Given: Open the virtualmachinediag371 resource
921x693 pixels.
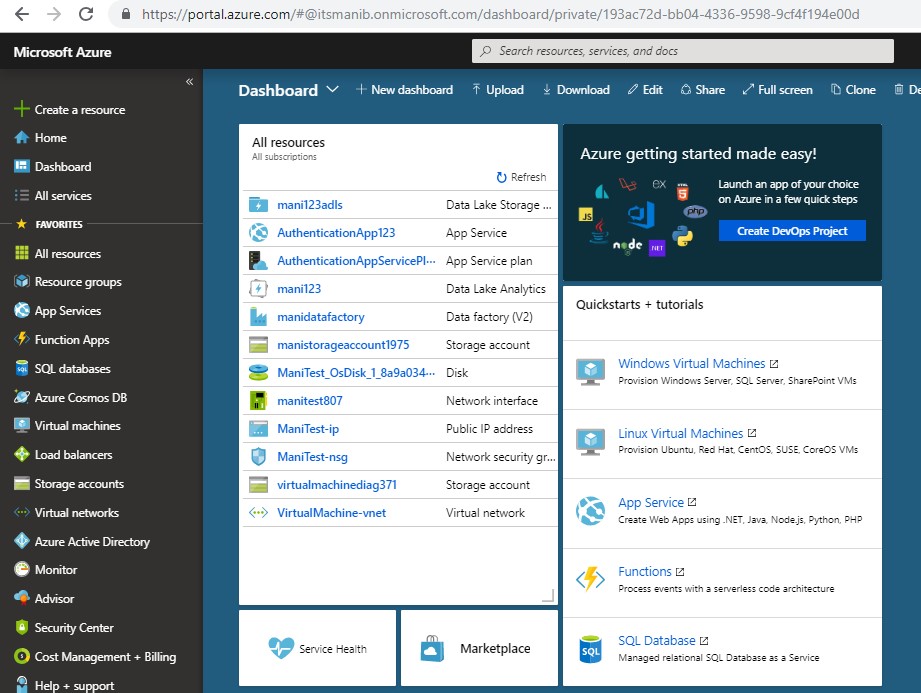Looking at the screenshot, I should 337,485.
